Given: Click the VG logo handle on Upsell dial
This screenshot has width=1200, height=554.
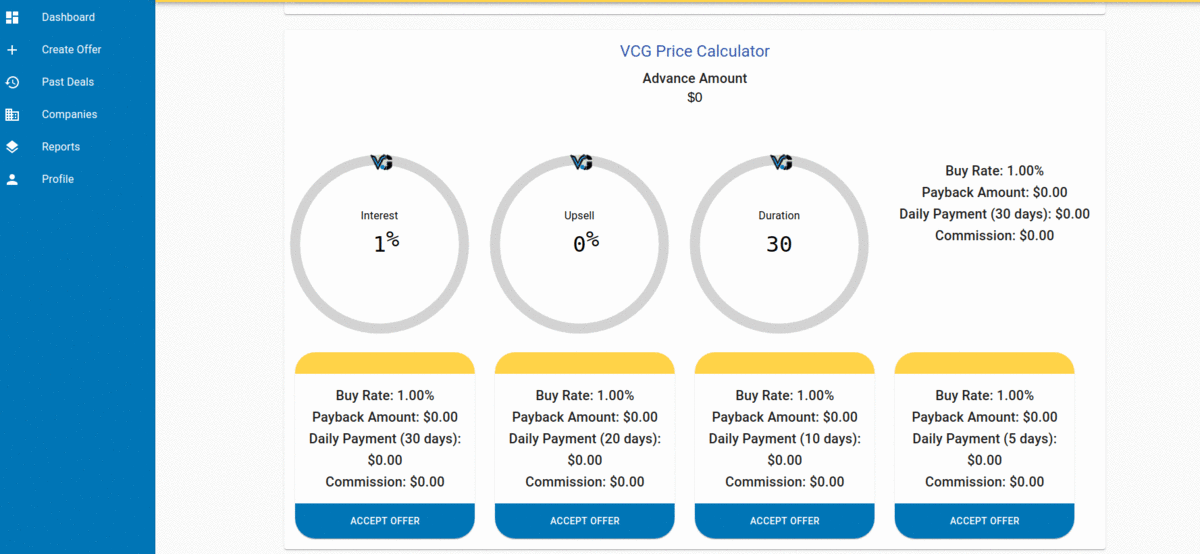Looking at the screenshot, I should 581,162.
